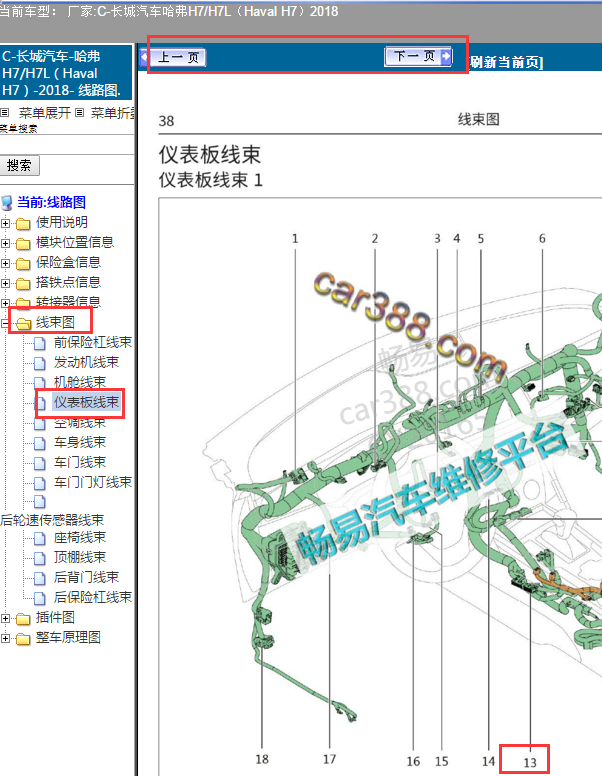Click the 使用说明 folder label

coord(61,222)
